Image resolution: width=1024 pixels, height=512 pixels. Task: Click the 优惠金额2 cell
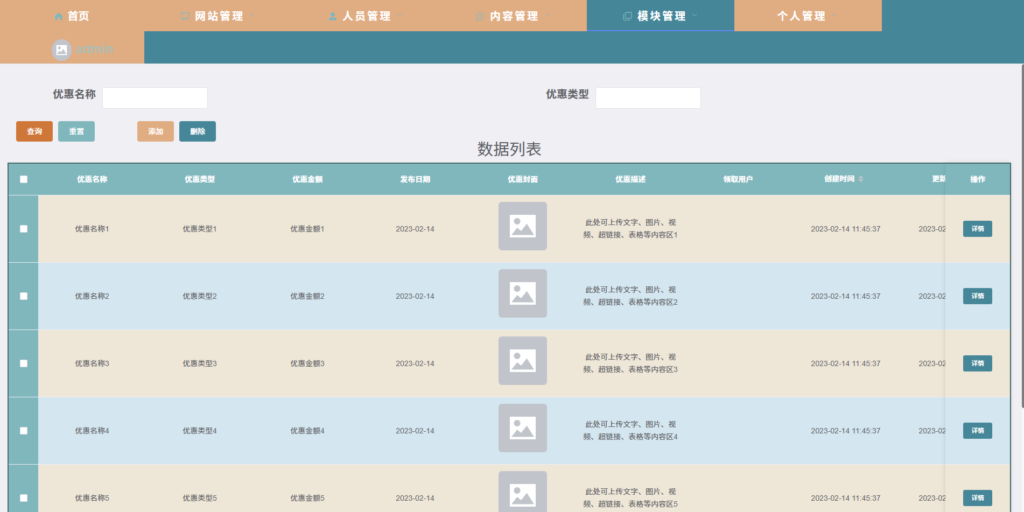tap(307, 296)
